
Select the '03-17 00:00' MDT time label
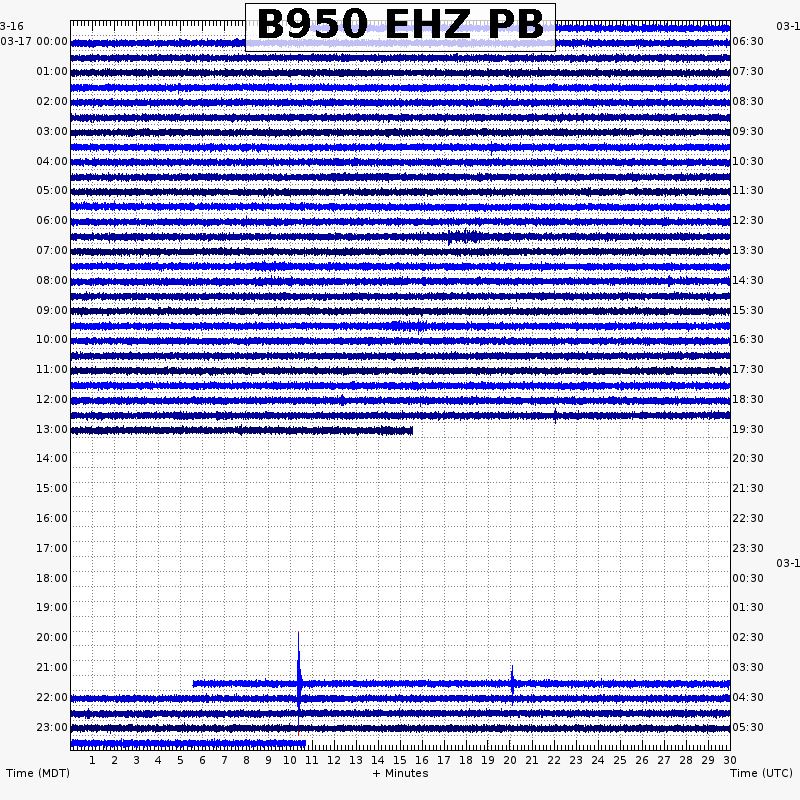tap(34, 41)
